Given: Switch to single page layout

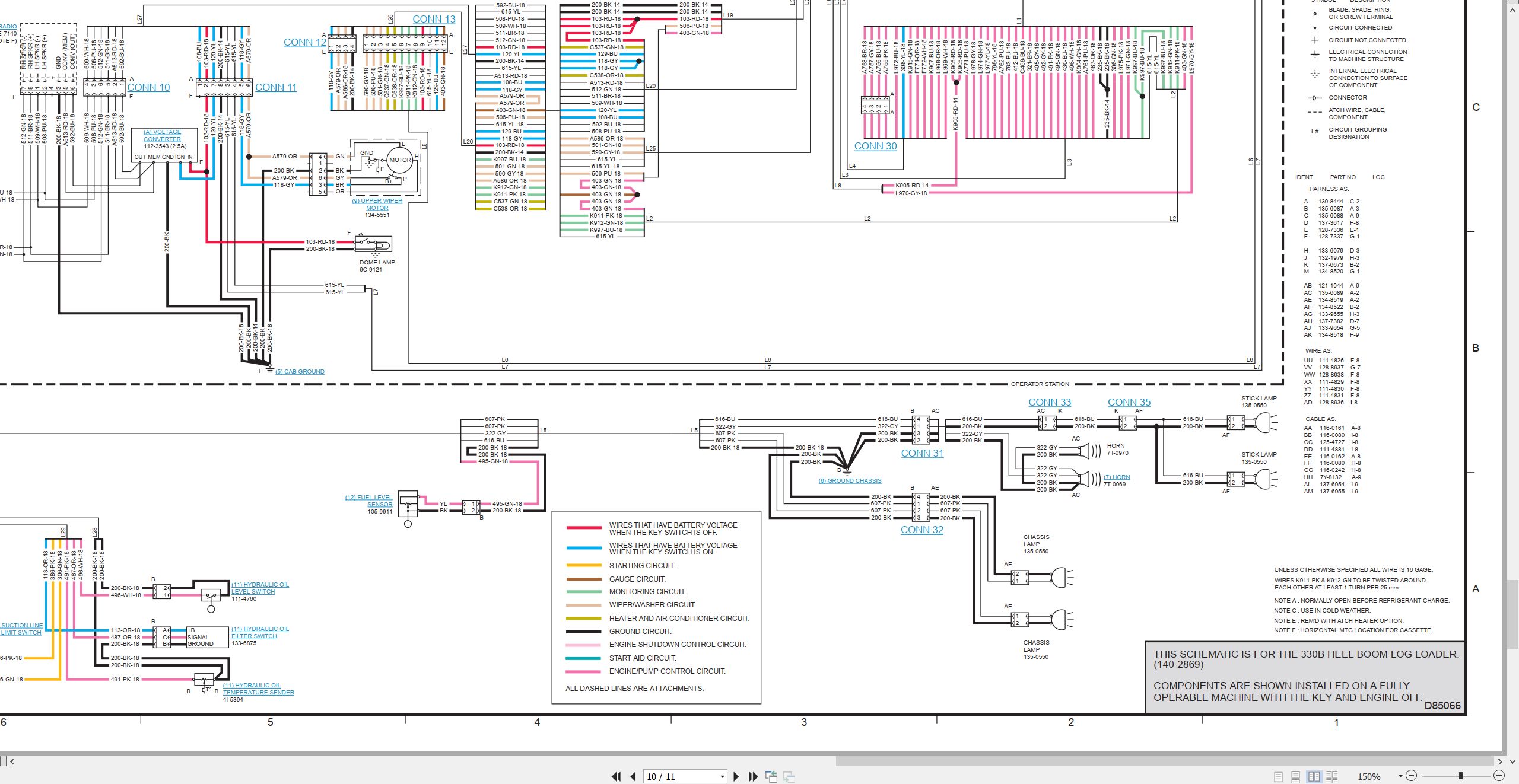Looking at the screenshot, I should (x=1278, y=776).
